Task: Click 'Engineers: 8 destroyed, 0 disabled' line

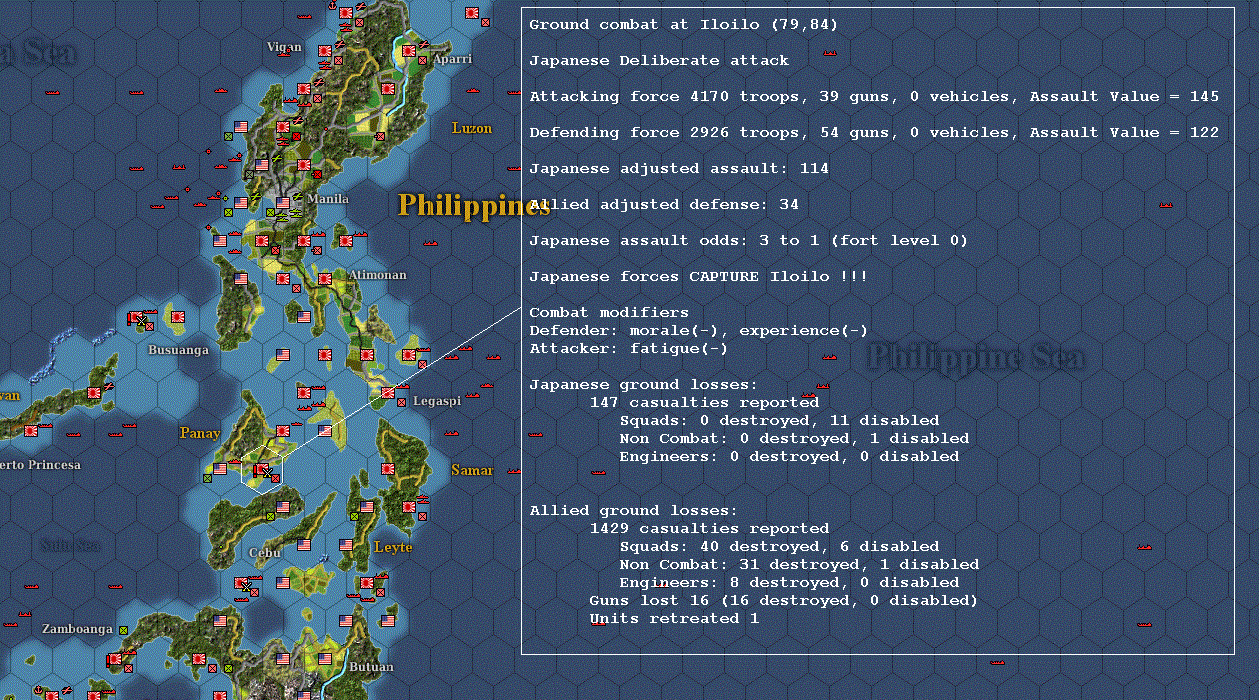Action: (789, 583)
